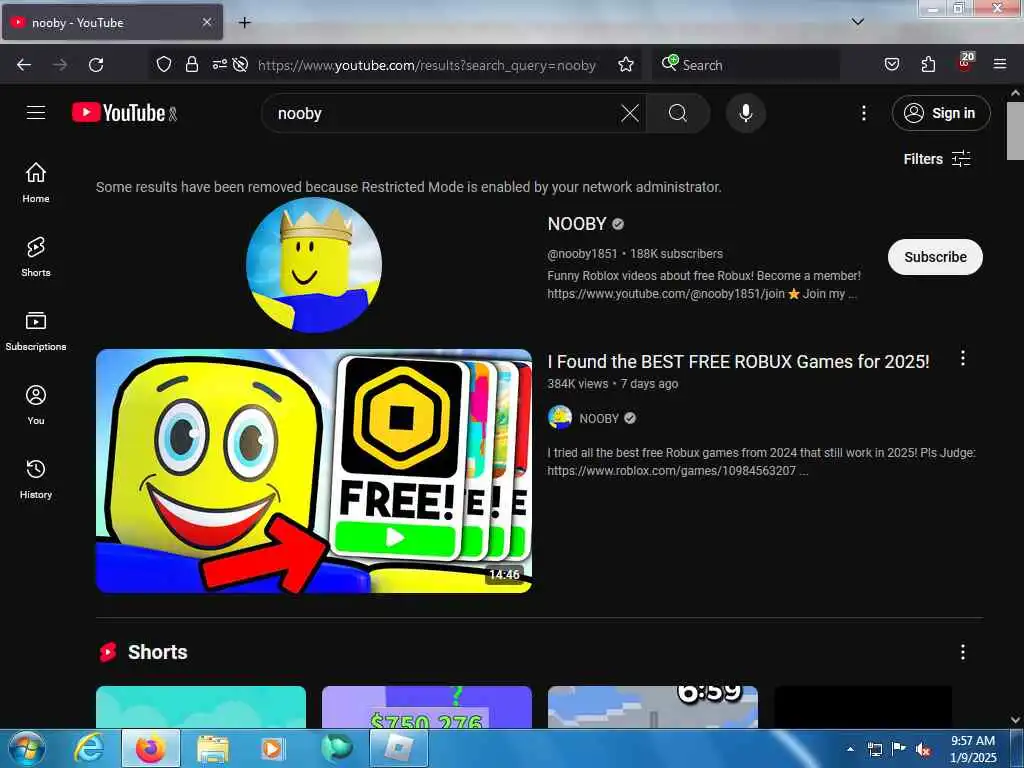Open more options for Shorts shelf
1024x768 pixels.
(x=962, y=652)
